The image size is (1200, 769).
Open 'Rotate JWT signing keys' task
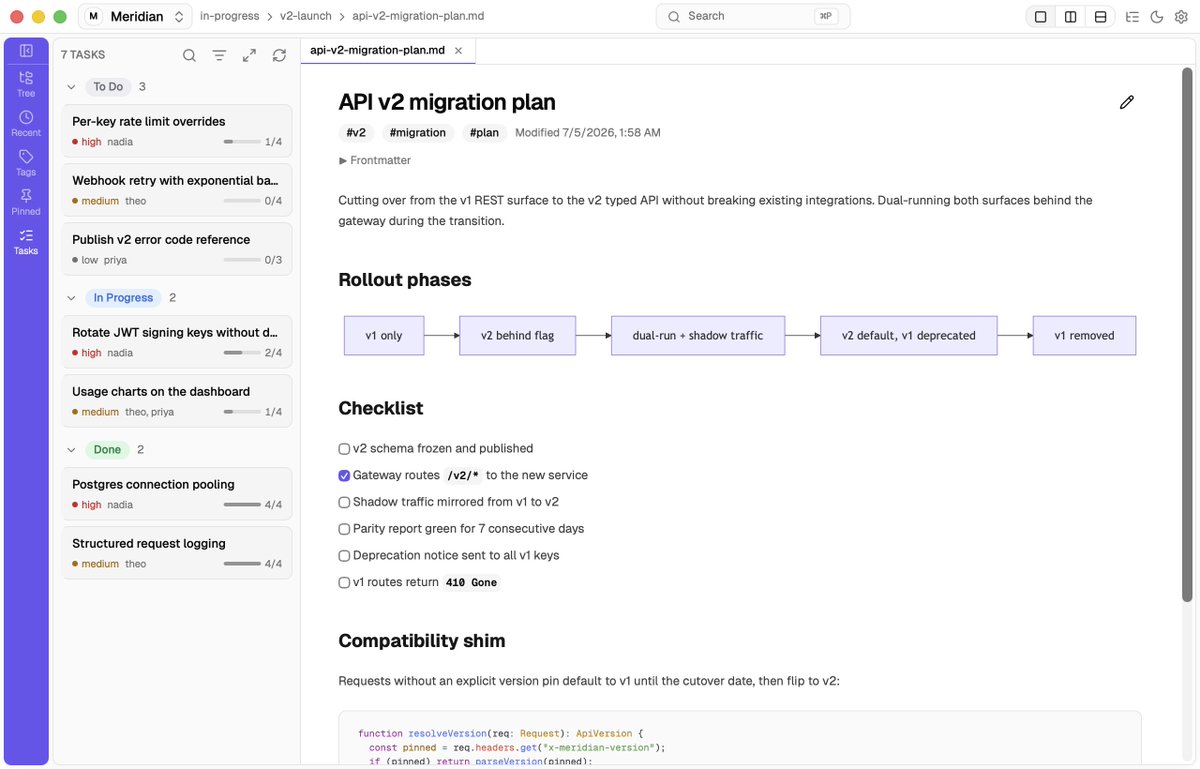coord(177,342)
